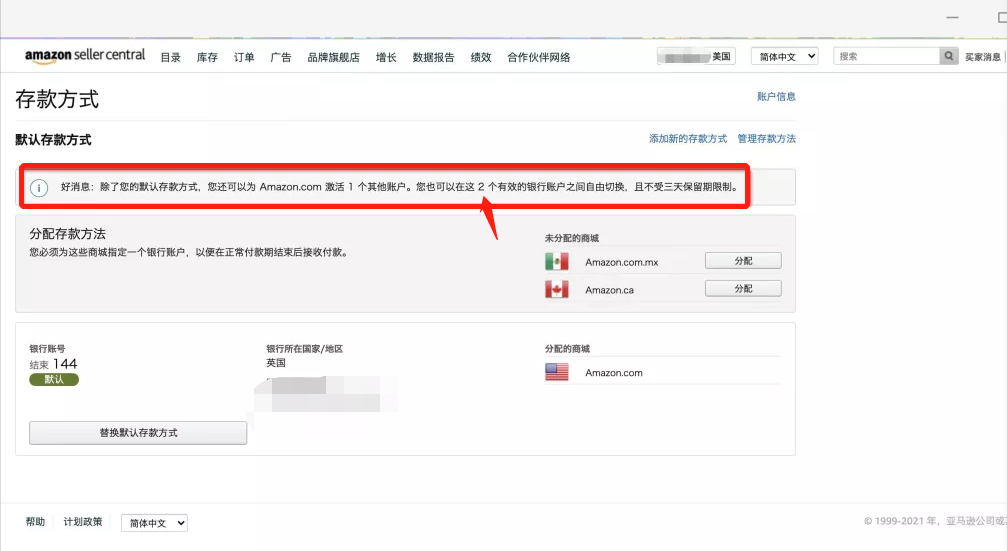Click the 计划政策 footer link

pyautogui.click(x=83, y=521)
